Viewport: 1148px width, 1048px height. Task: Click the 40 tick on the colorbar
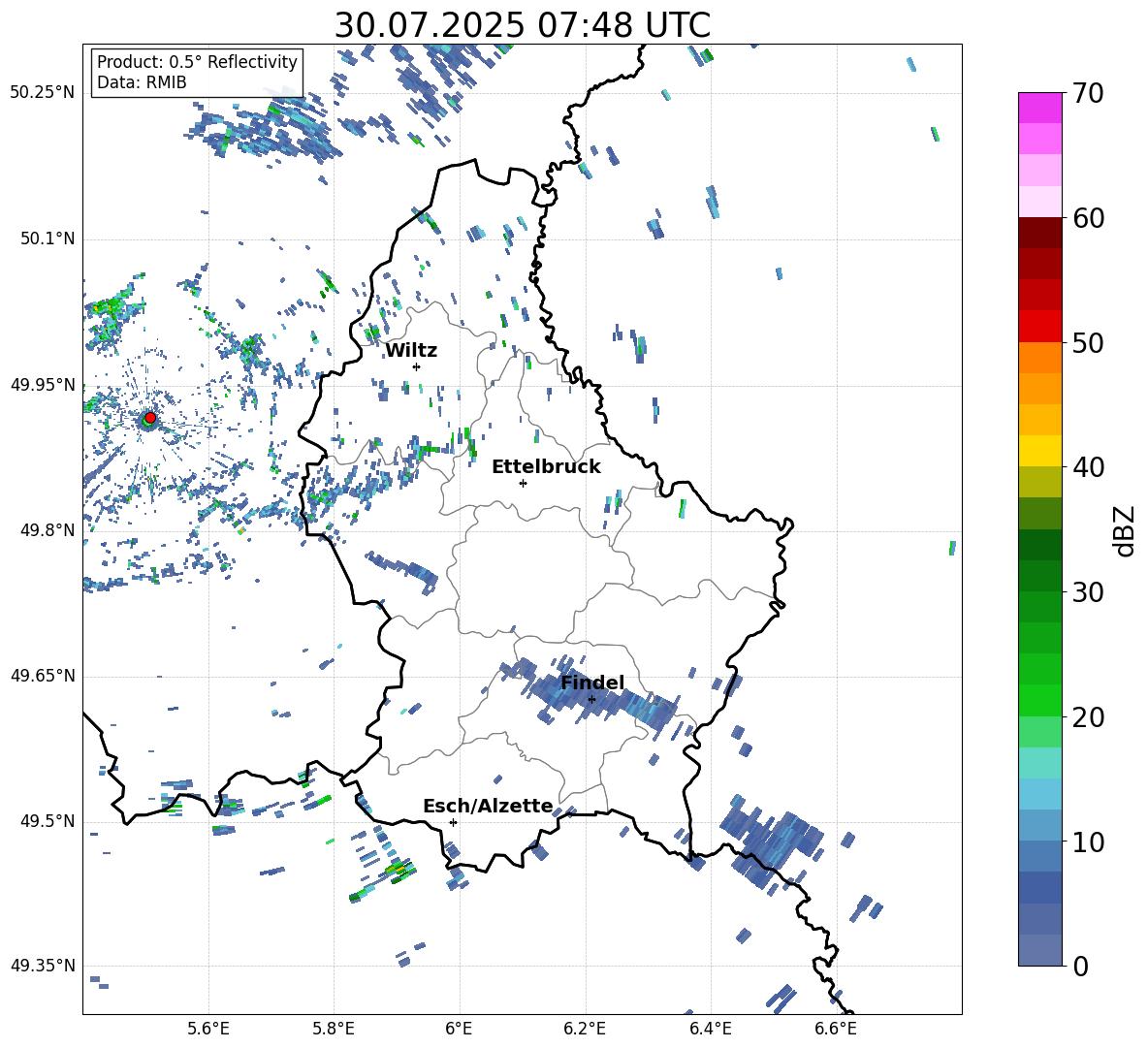pos(1087,467)
